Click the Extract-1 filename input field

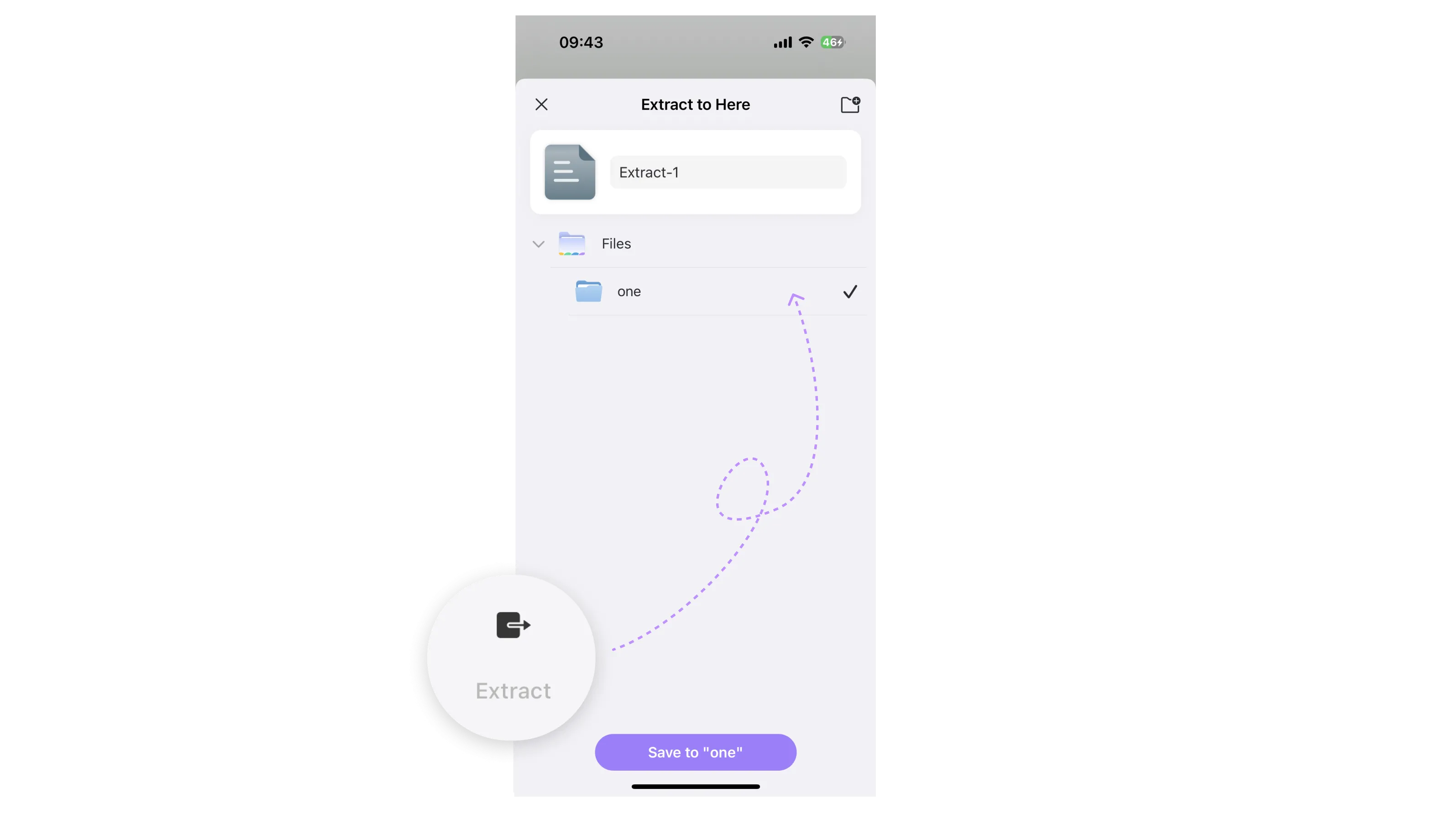pyautogui.click(x=727, y=172)
